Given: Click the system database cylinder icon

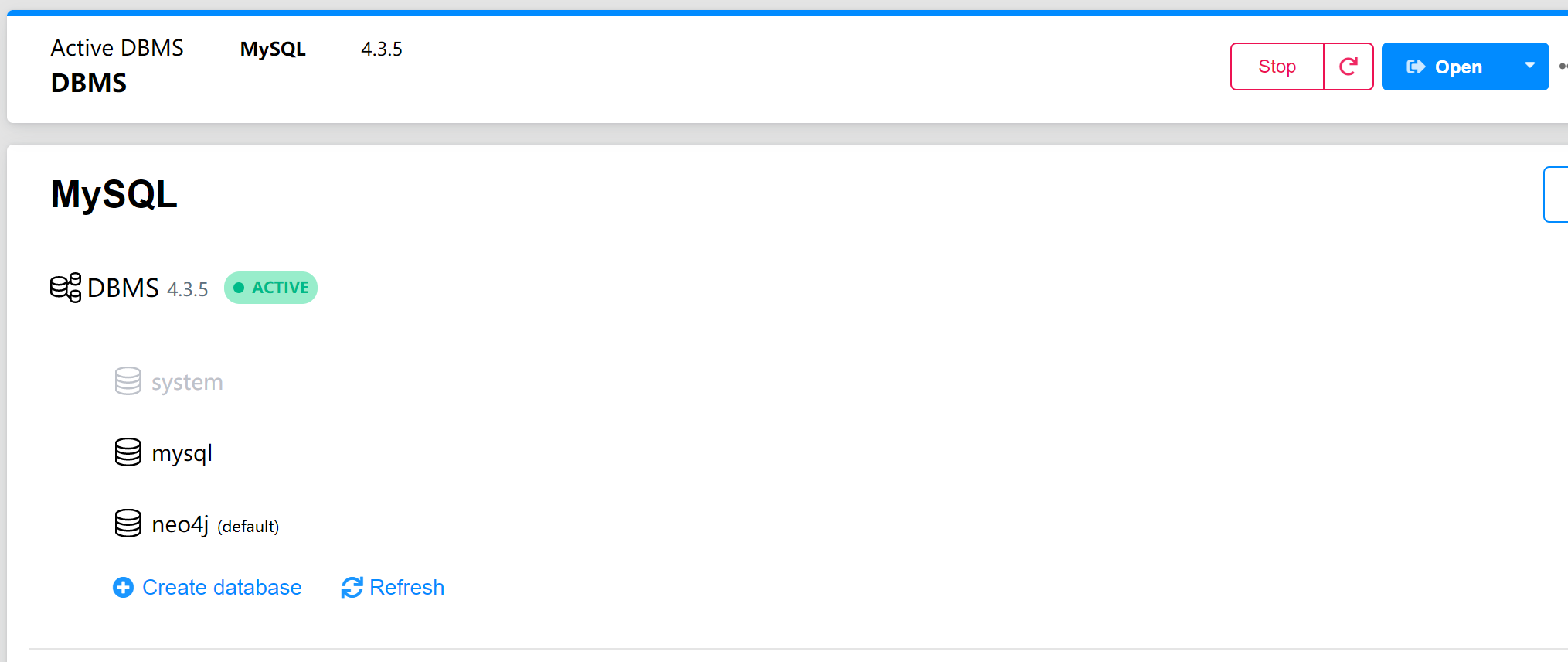Looking at the screenshot, I should coord(128,381).
